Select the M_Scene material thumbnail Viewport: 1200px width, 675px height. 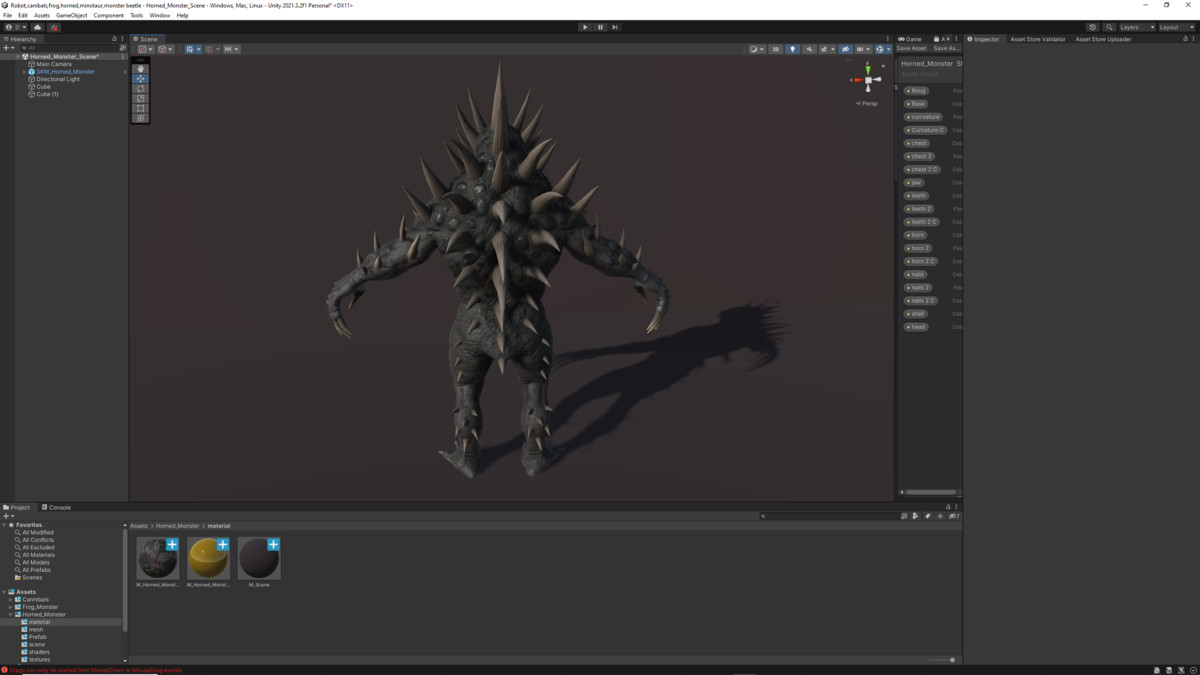(x=259, y=559)
